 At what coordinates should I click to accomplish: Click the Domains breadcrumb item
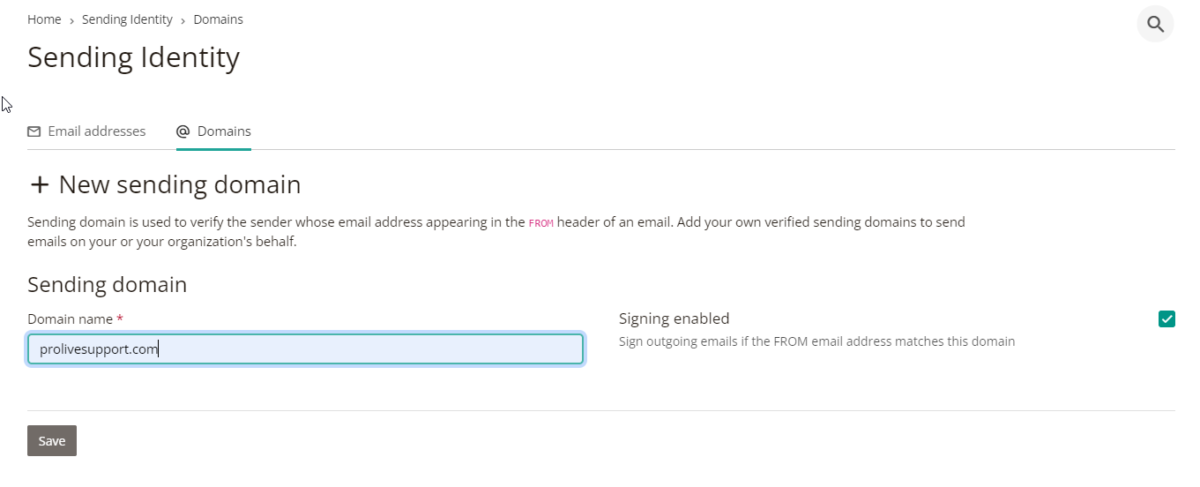(218, 20)
